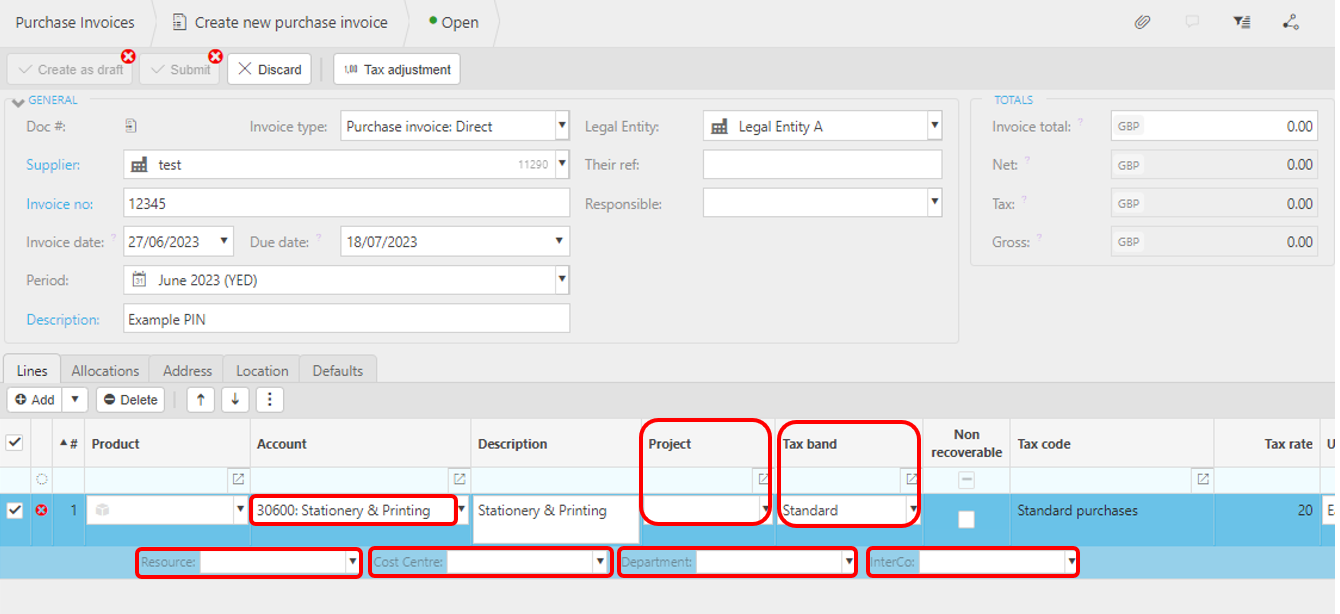The image size is (1340, 614).
Task: Switch to the Address tab
Action: [x=187, y=370]
